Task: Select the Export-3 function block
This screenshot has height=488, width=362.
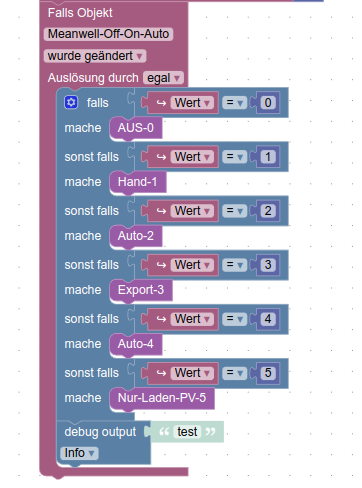Action: point(141,290)
